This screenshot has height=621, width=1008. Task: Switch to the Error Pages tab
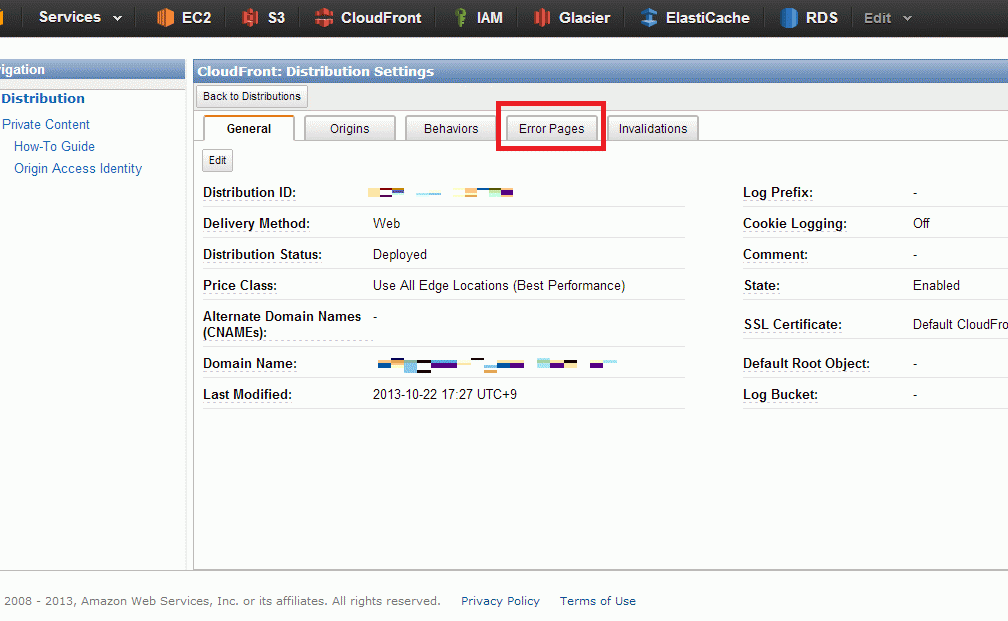tap(552, 129)
